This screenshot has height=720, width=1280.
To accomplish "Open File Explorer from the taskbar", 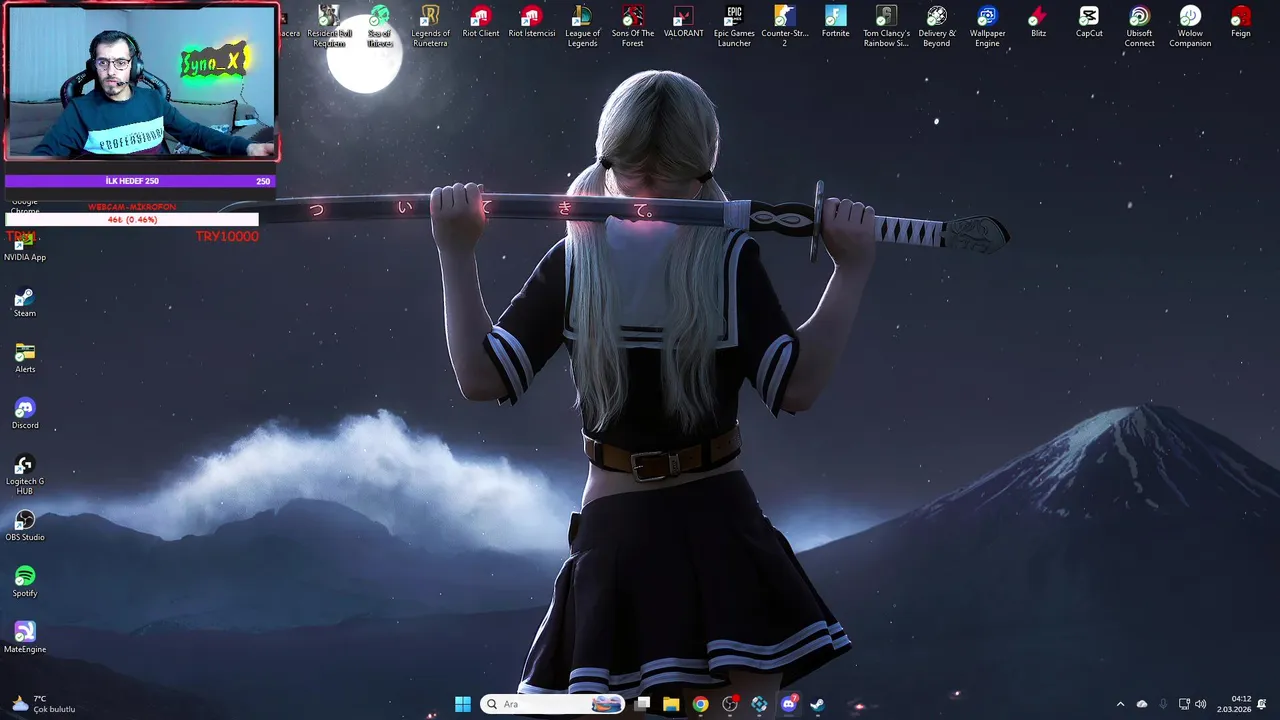I will pos(671,704).
